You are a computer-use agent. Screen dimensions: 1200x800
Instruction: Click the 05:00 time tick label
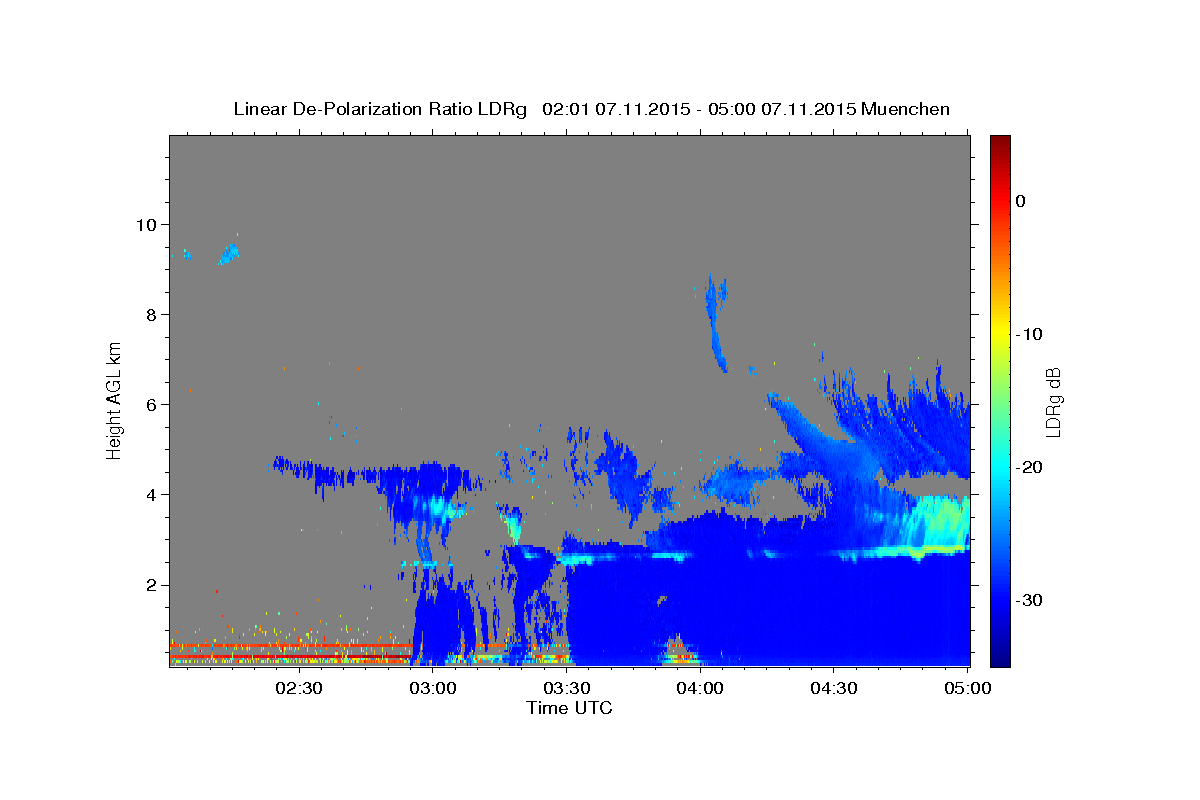[x=967, y=688]
